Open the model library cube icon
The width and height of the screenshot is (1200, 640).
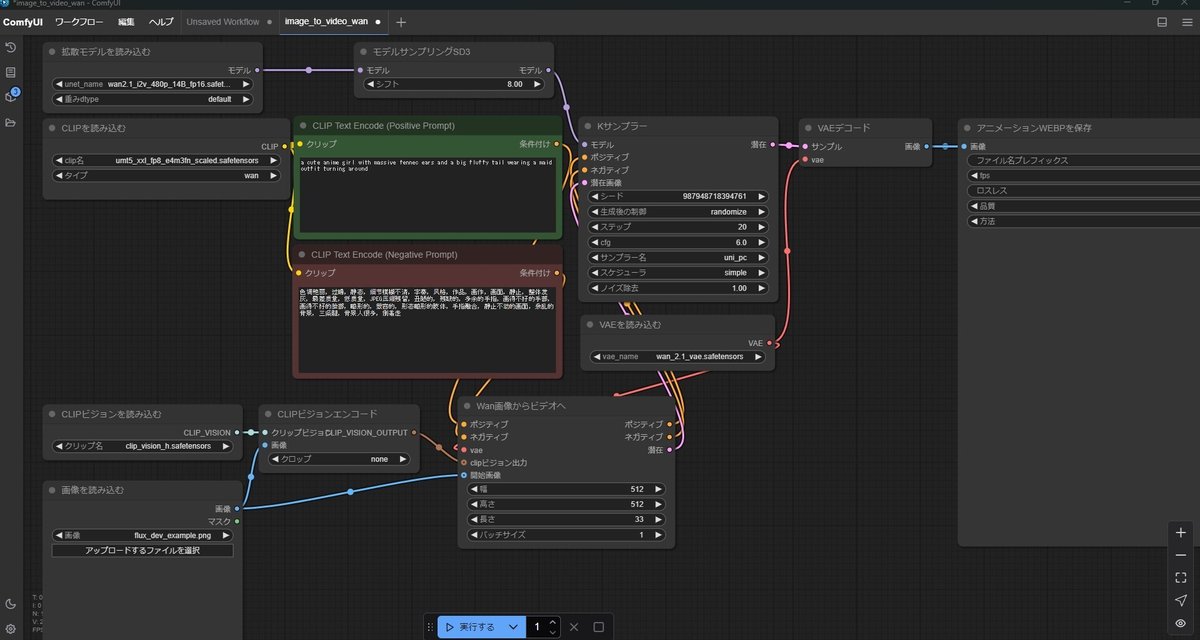tap(11, 97)
